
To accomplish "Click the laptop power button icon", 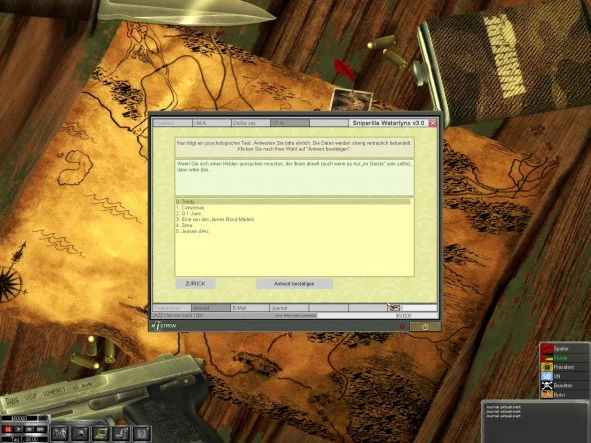I will coord(425,327).
